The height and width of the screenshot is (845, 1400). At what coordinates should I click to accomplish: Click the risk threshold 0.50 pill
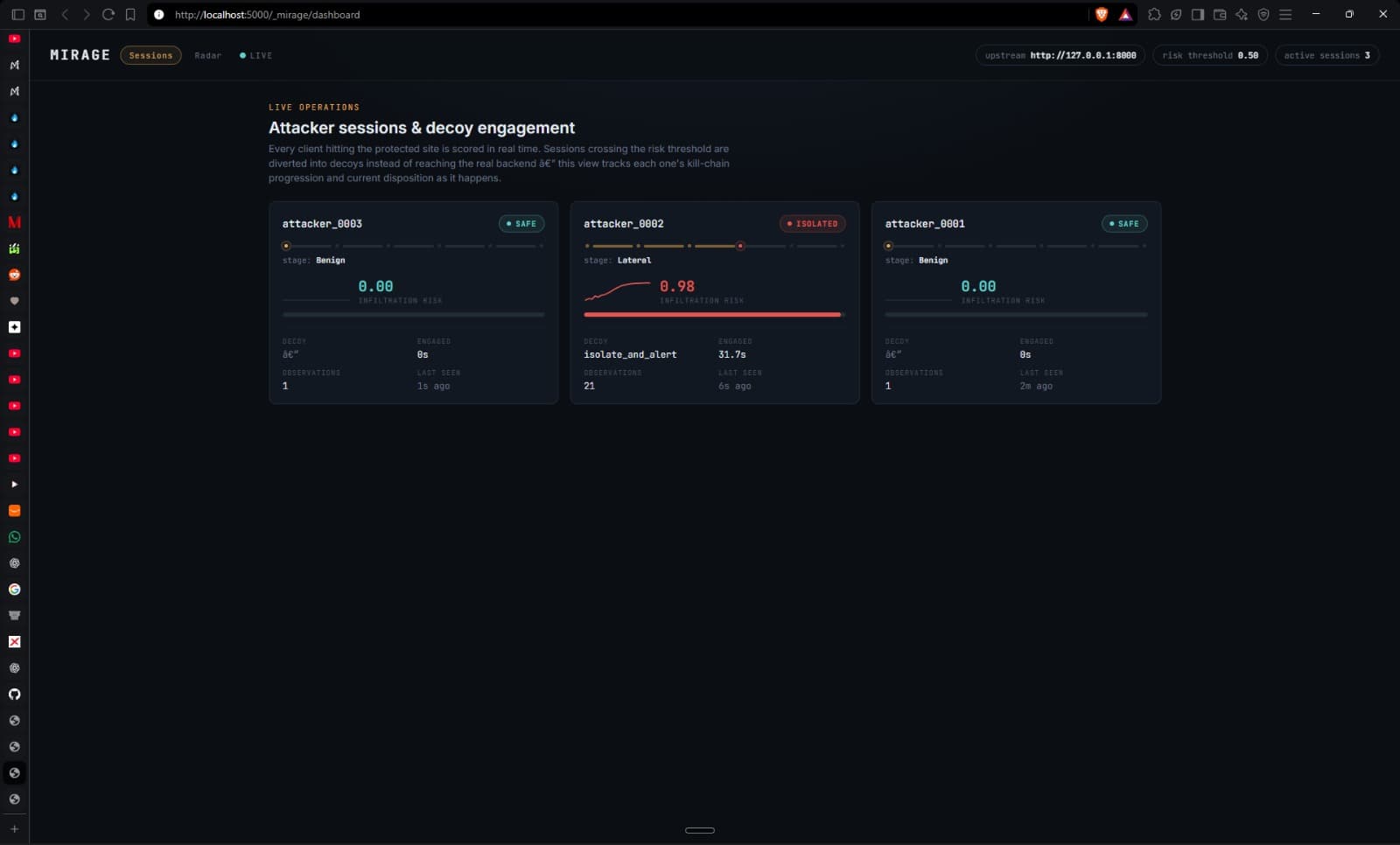[1210, 55]
